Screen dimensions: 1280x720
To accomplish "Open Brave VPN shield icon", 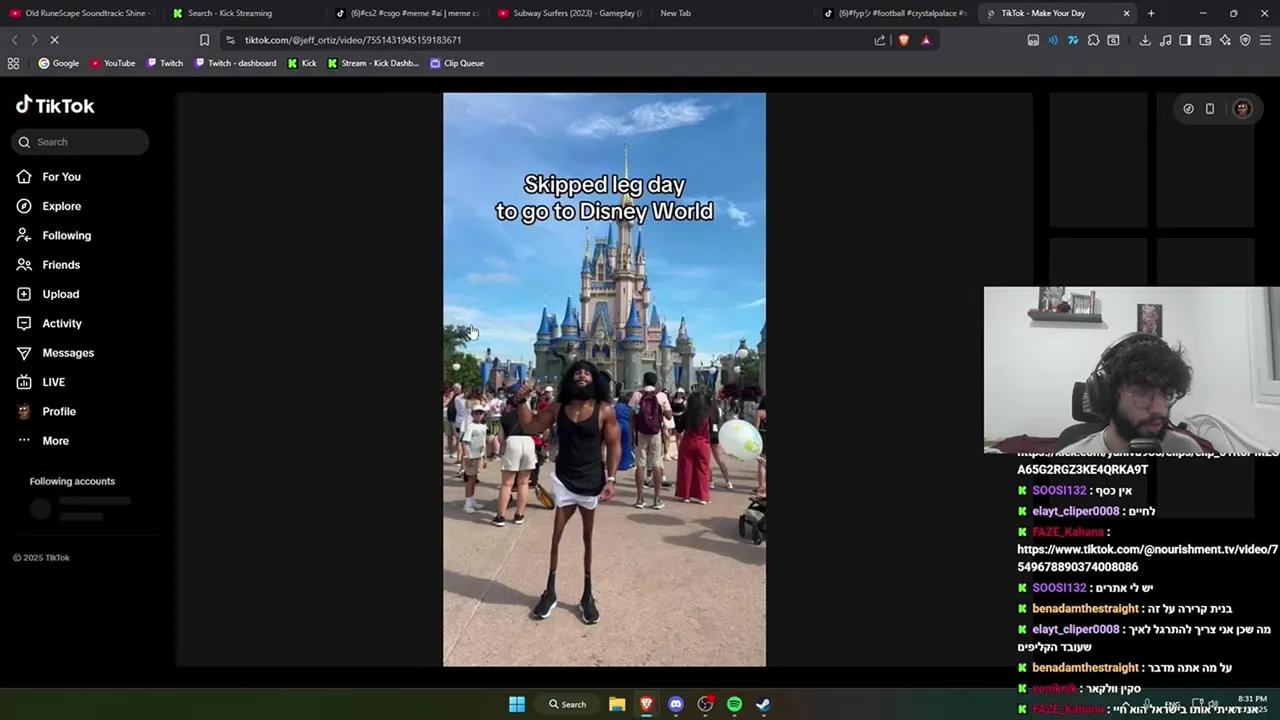I will coord(1245,40).
